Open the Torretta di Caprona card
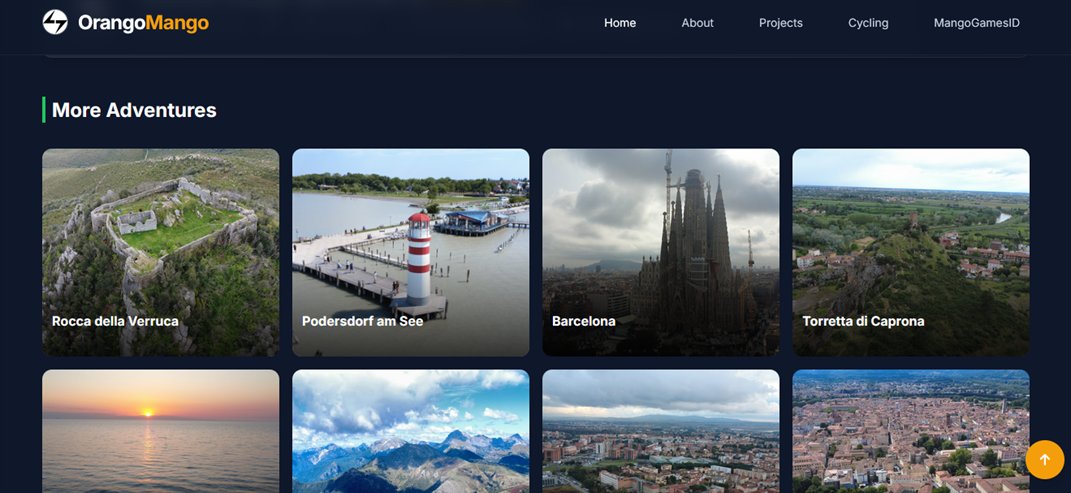This screenshot has width=1071, height=493. pyautogui.click(x=910, y=252)
